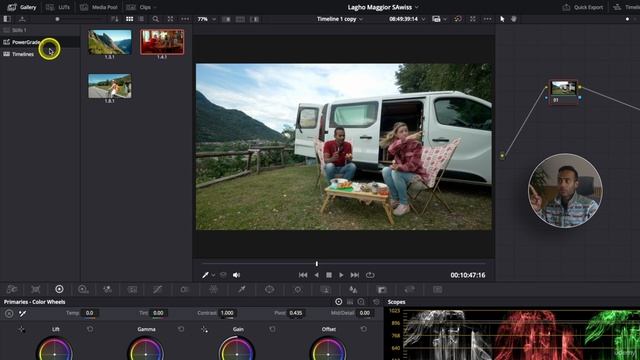
Task: Open the gallery three-dot options menu
Action: tap(185, 19)
